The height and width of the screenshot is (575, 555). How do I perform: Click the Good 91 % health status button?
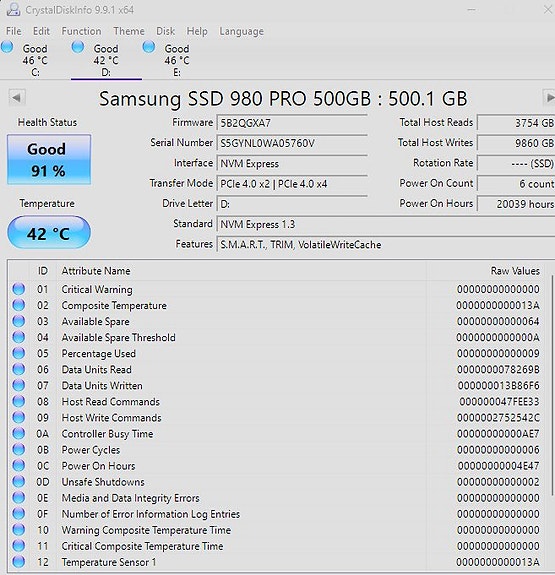(49, 159)
